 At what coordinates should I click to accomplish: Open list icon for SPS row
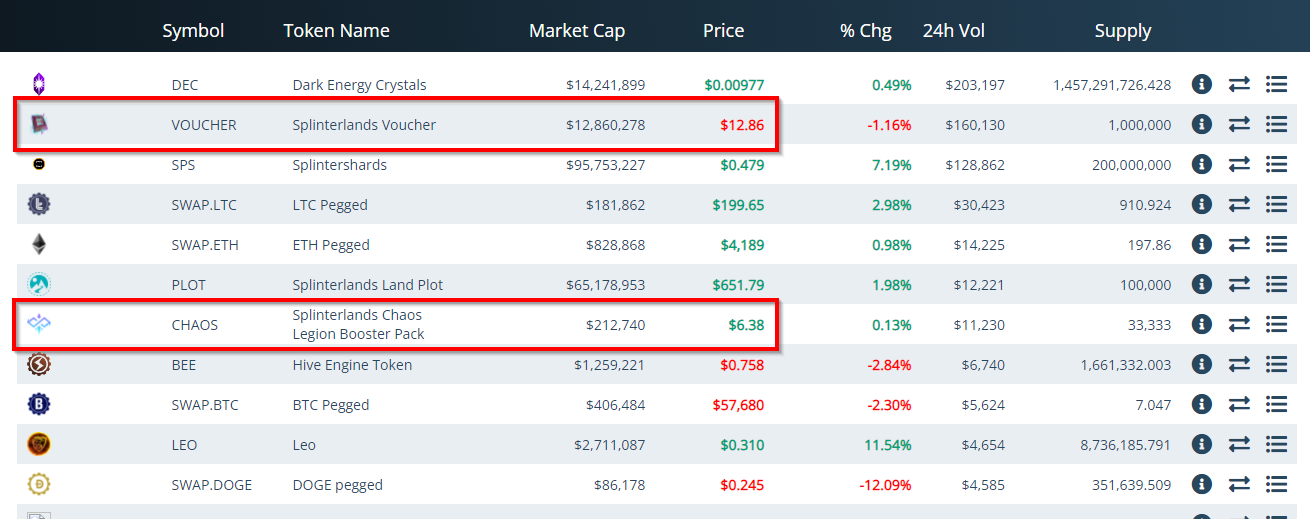[1276, 164]
